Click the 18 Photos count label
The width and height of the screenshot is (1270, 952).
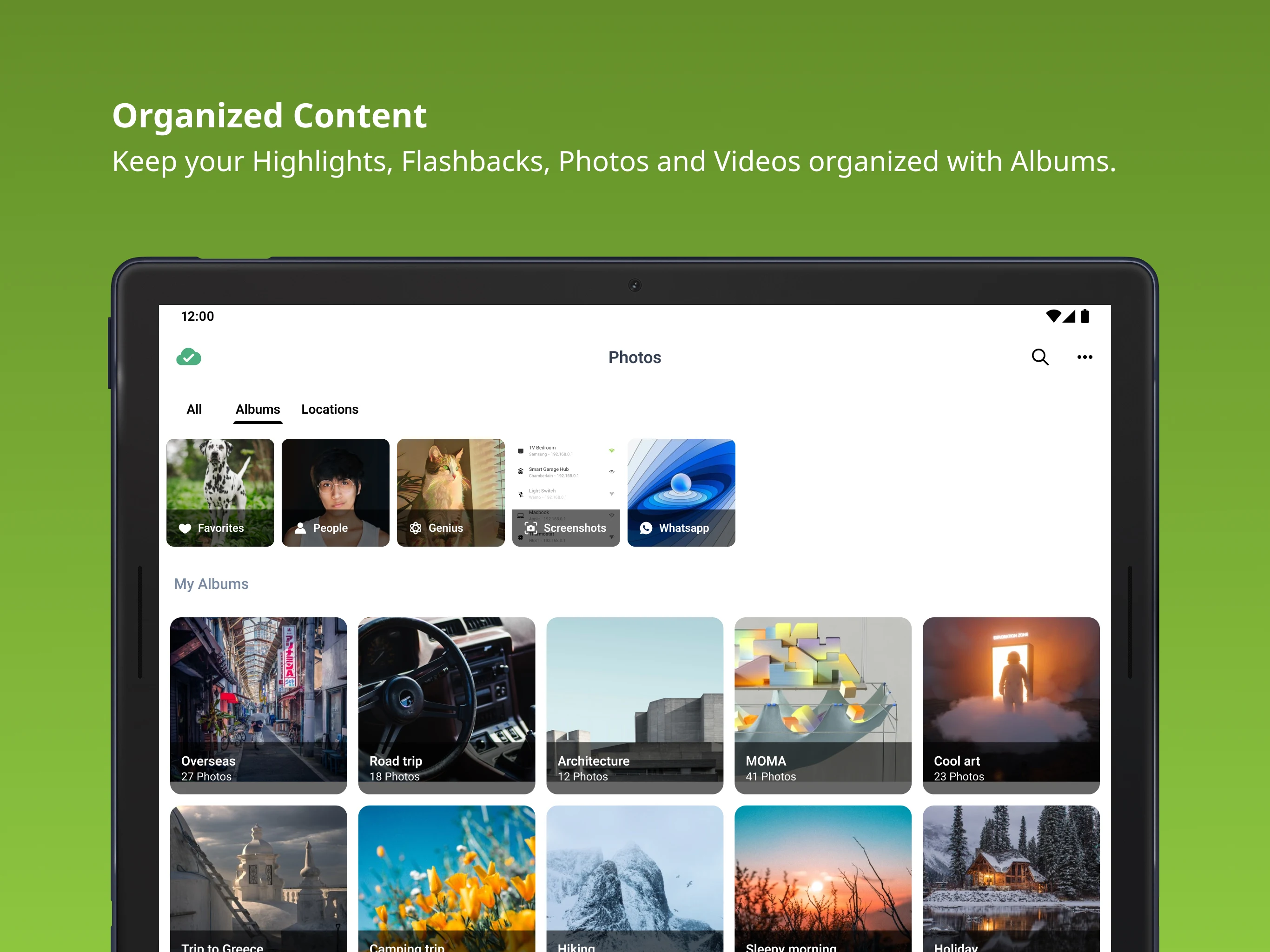pyautogui.click(x=395, y=776)
